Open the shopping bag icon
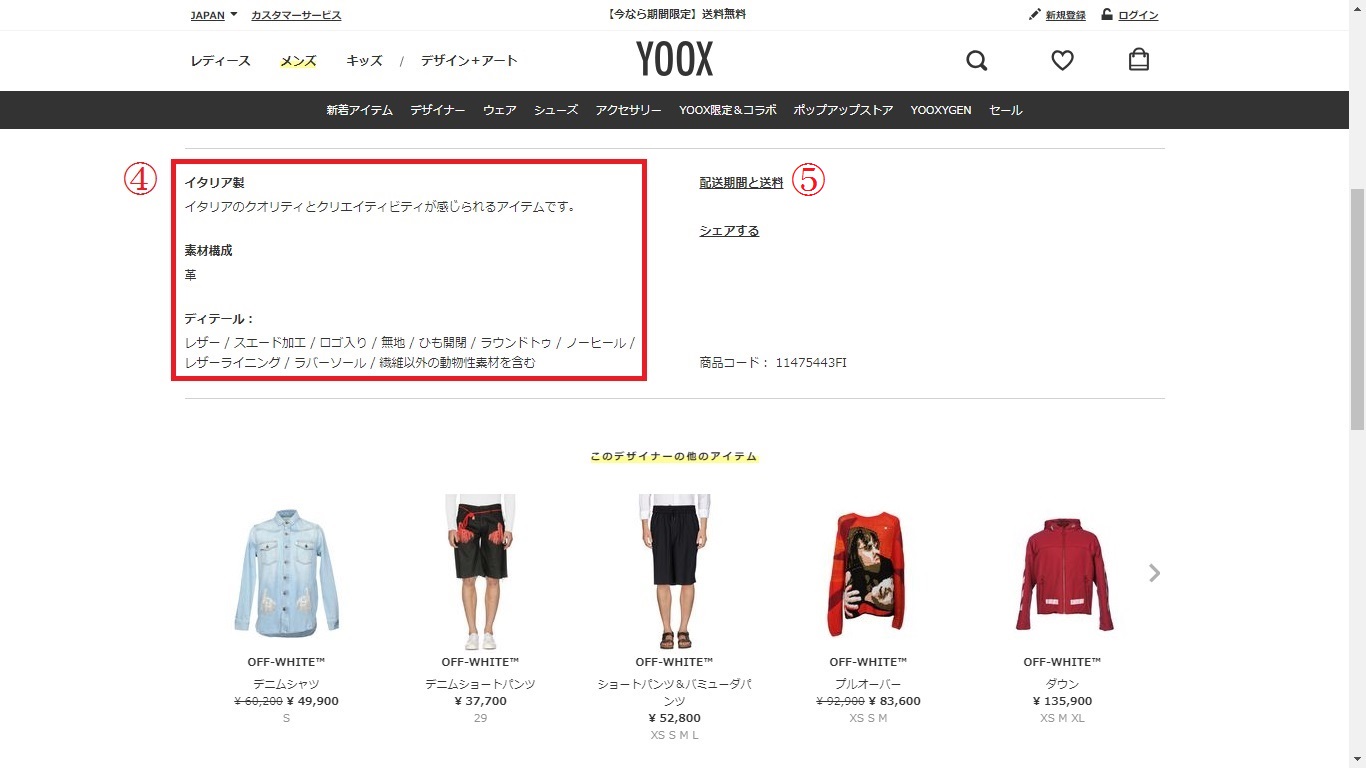Image resolution: width=1366 pixels, height=768 pixels. [x=1138, y=60]
